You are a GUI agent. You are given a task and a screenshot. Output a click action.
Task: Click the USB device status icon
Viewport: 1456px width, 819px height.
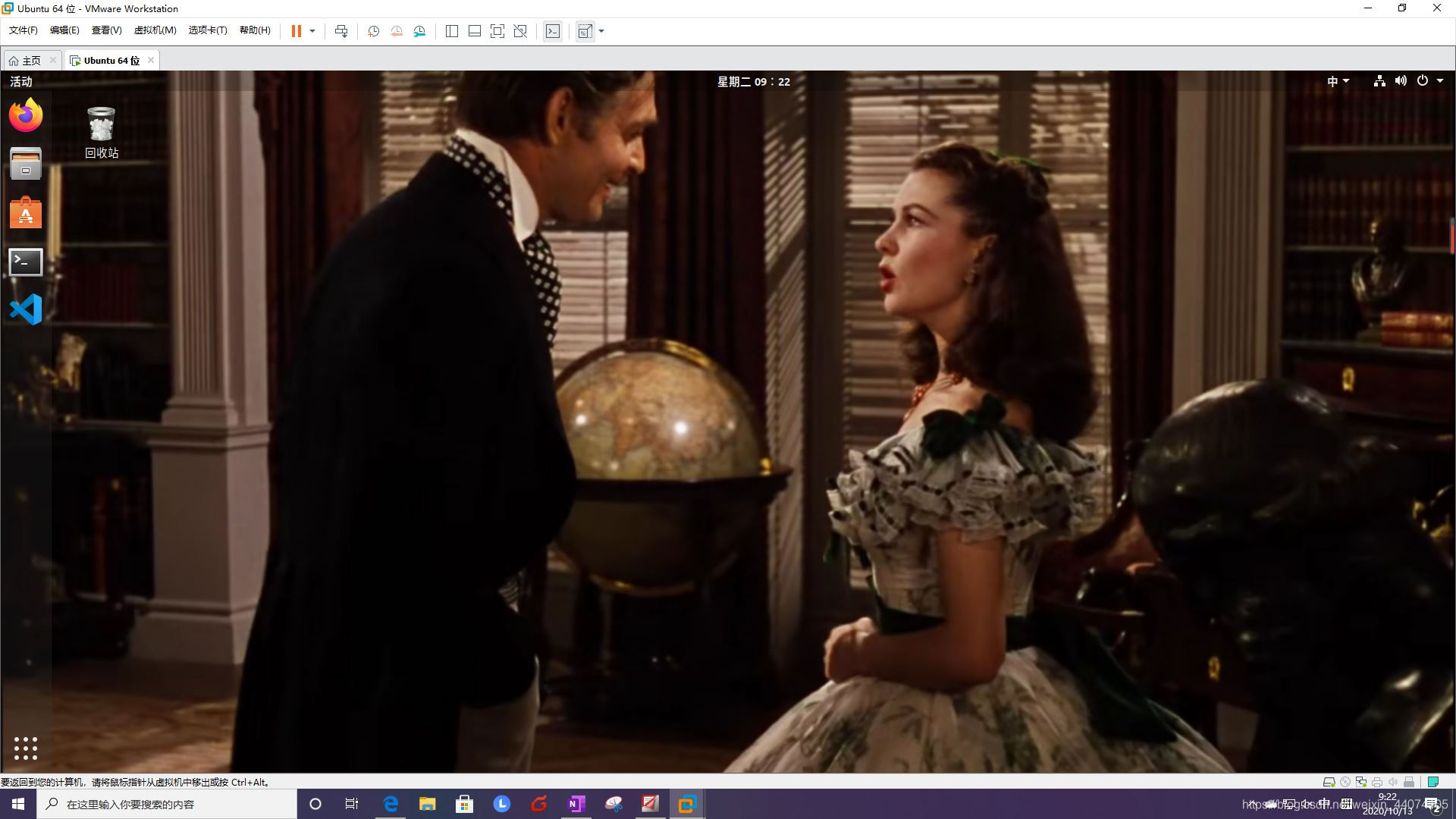[x=1409, y=782]
